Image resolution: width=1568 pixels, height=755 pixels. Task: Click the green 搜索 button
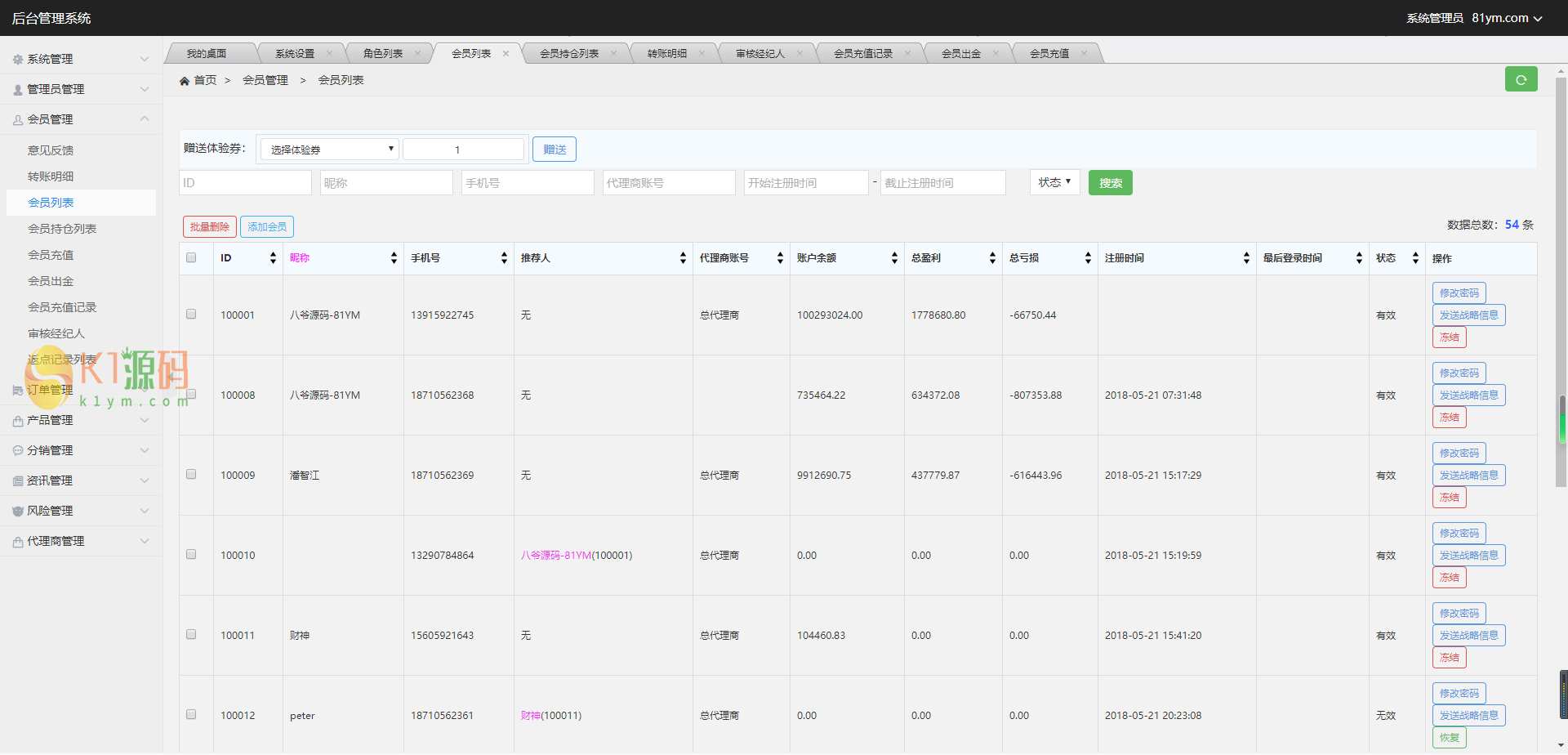tap(1111, 183)
